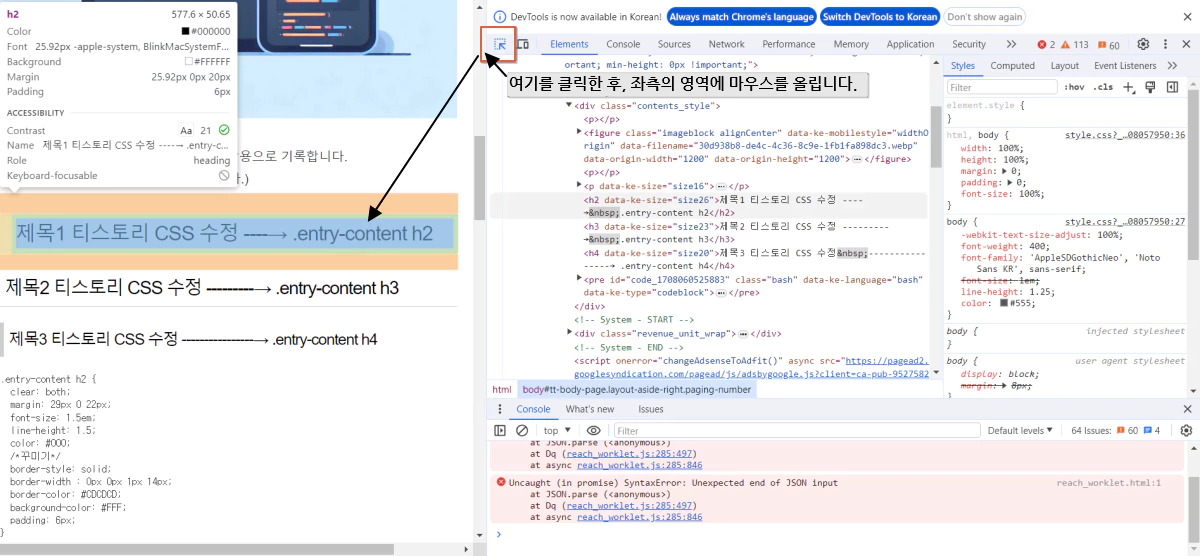
Task: Click the html breadcrumb item
Action: [x=502, y=389]
